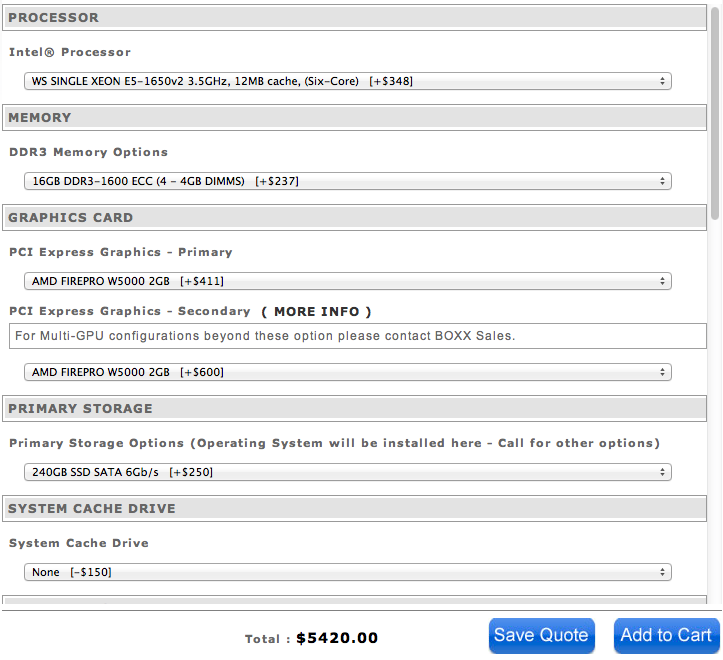Open the 240GB SSD primary storage dropdown
This screenshot has height=660, width=723.
(348, 472)
